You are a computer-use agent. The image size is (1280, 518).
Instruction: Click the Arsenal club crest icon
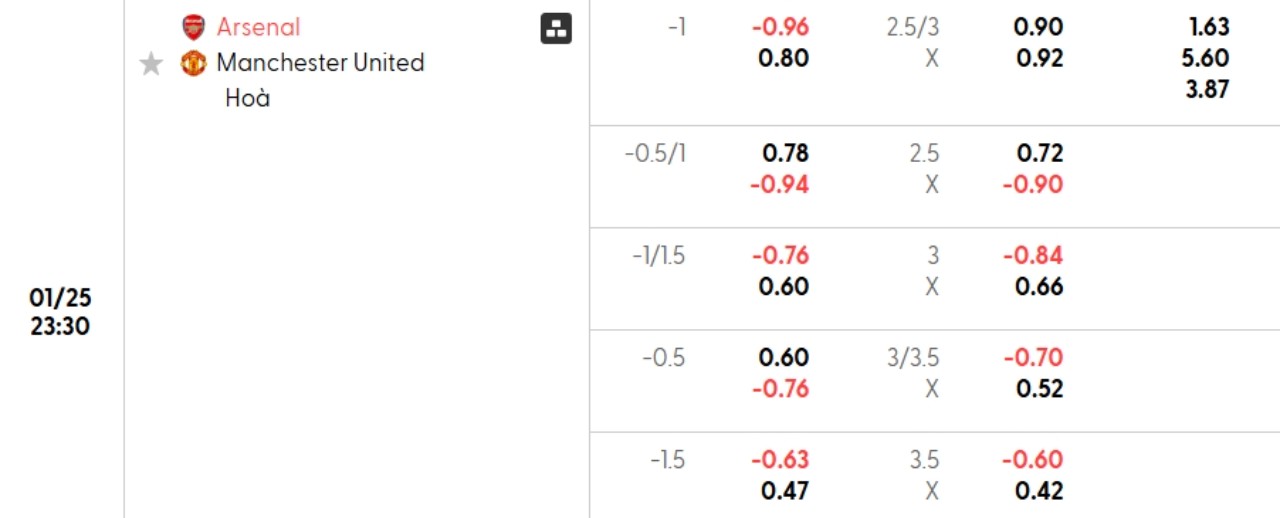pyautogui.click(x=193, y=27)
